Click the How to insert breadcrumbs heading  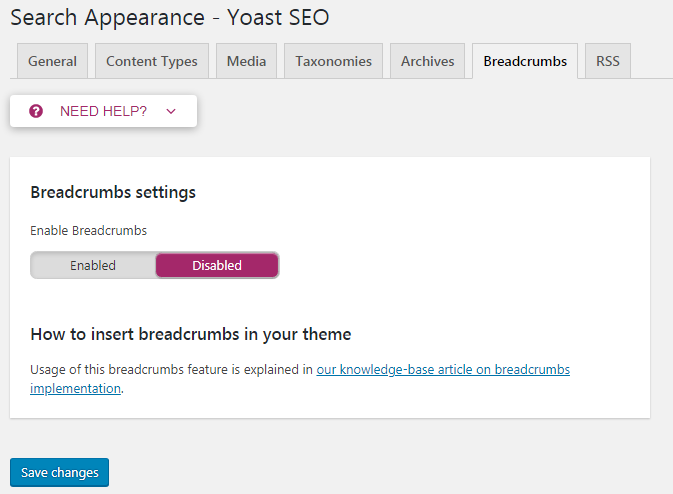click(x=190, y=333)
